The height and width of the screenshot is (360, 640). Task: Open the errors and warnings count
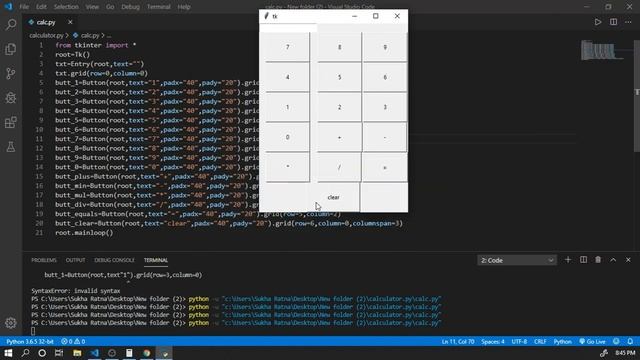tap(73, 342)
